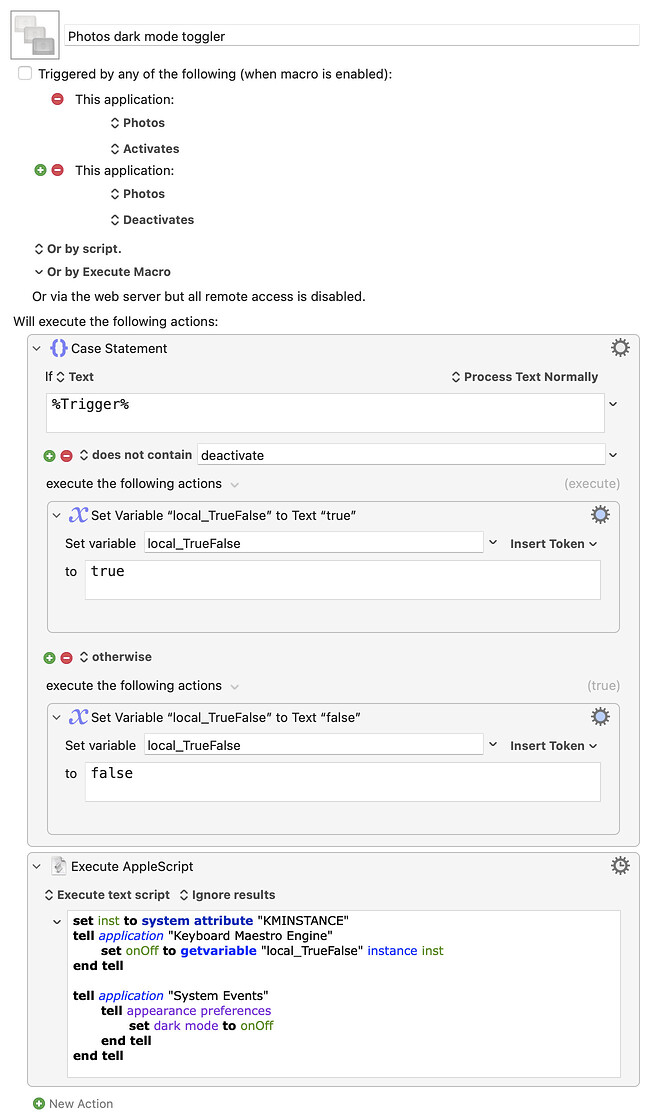Open the first 'execute the following actions' chevron
The width and height of the screenshot is (650, 1120).
pos(234,484)
